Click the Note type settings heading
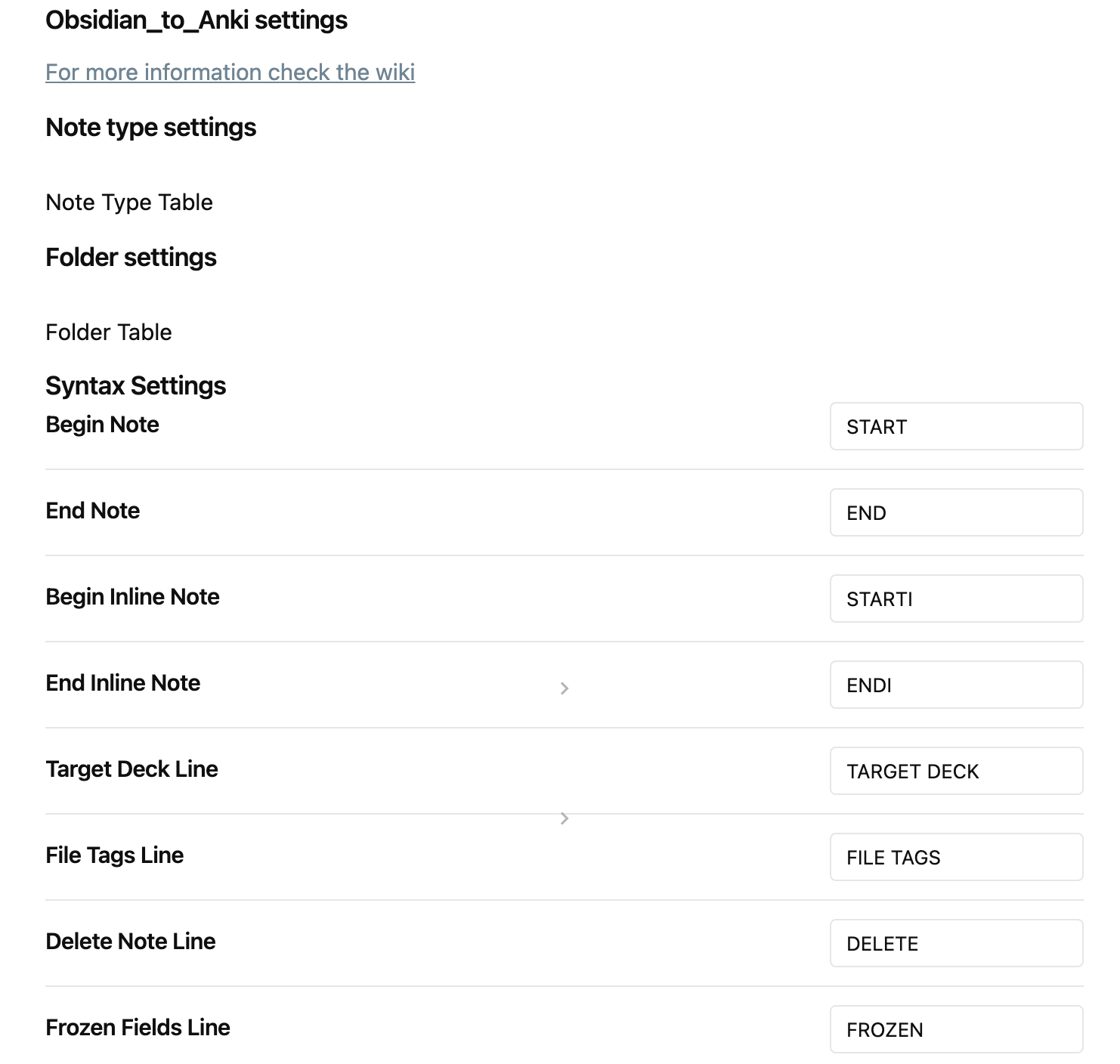 [150, 127]
